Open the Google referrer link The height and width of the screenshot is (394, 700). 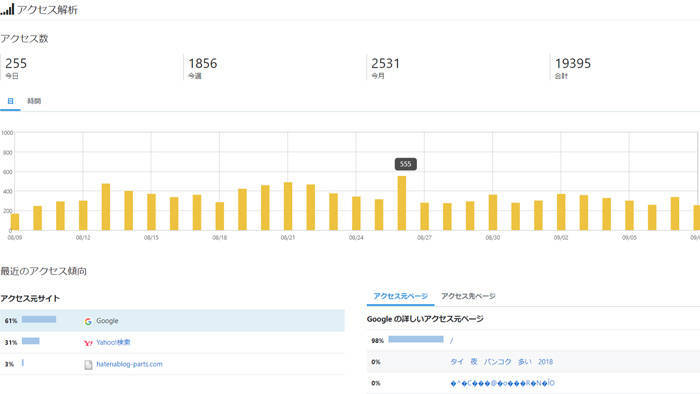coord(107,321)
